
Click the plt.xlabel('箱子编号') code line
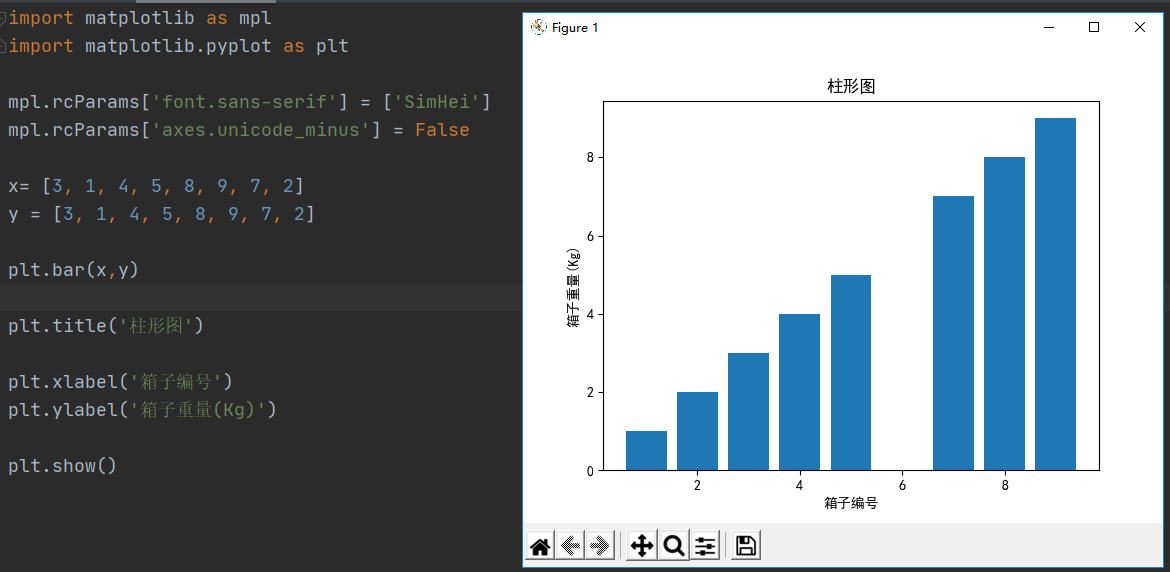coord(121,382)
